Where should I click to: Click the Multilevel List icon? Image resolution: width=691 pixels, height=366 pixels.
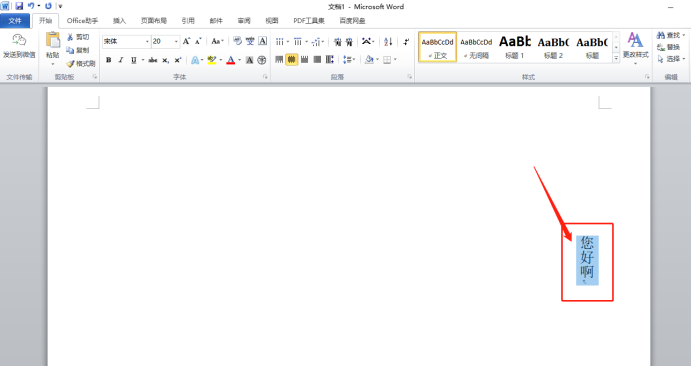(316, 42)
